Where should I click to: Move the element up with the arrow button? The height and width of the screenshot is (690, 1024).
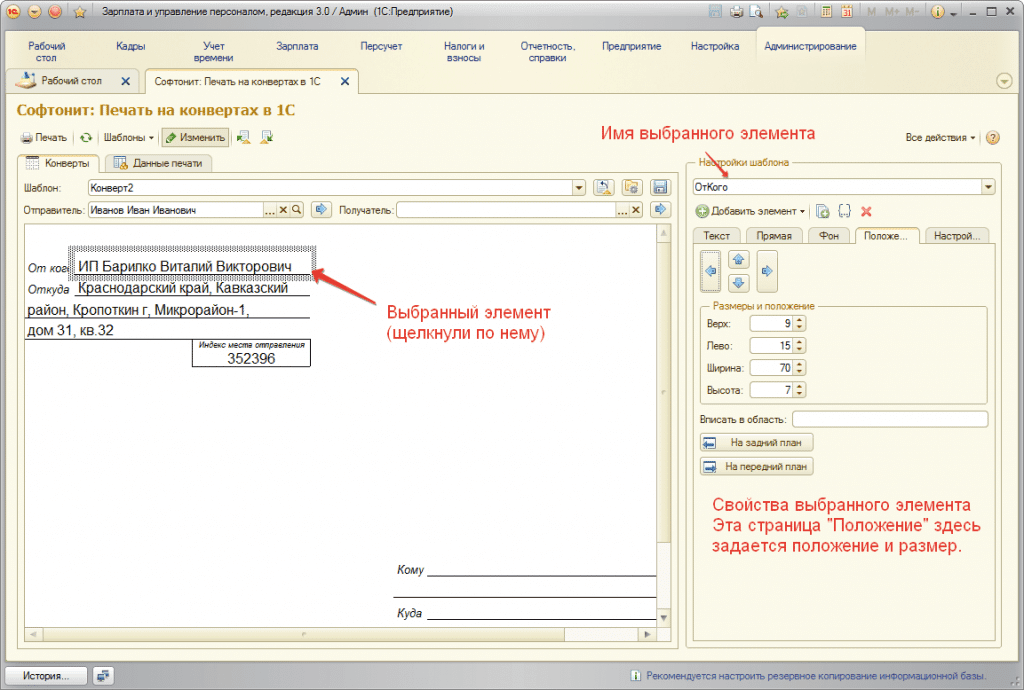click(739, 260)
